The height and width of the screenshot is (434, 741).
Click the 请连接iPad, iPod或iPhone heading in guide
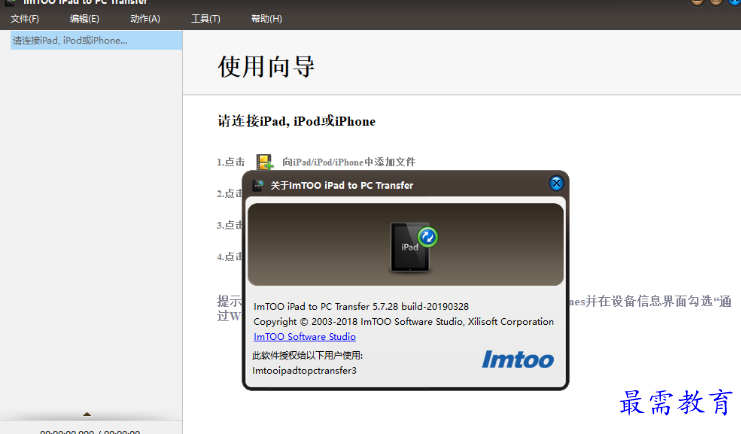(296, 122)
